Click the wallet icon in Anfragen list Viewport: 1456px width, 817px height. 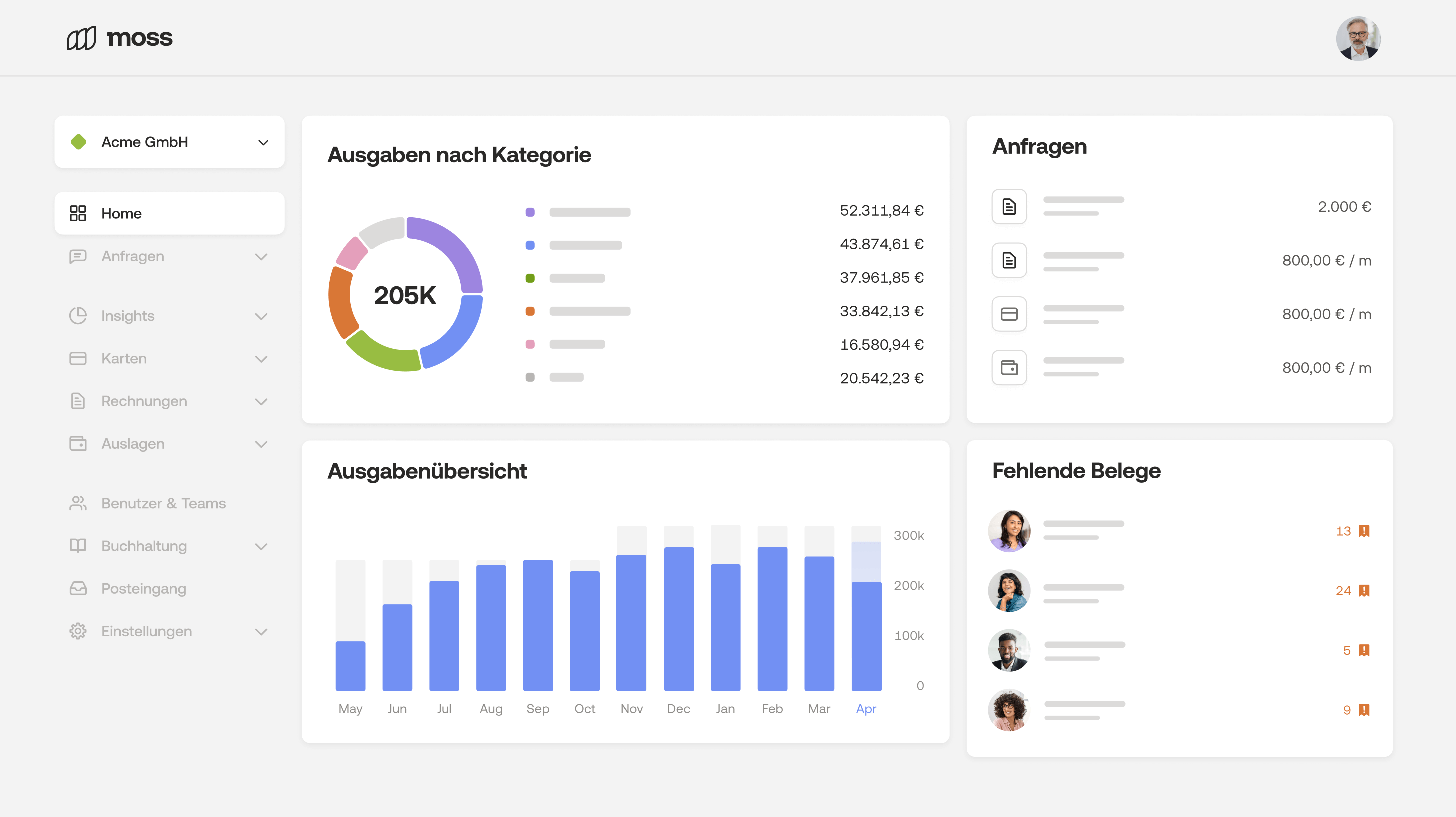(x=1009, y=368)
